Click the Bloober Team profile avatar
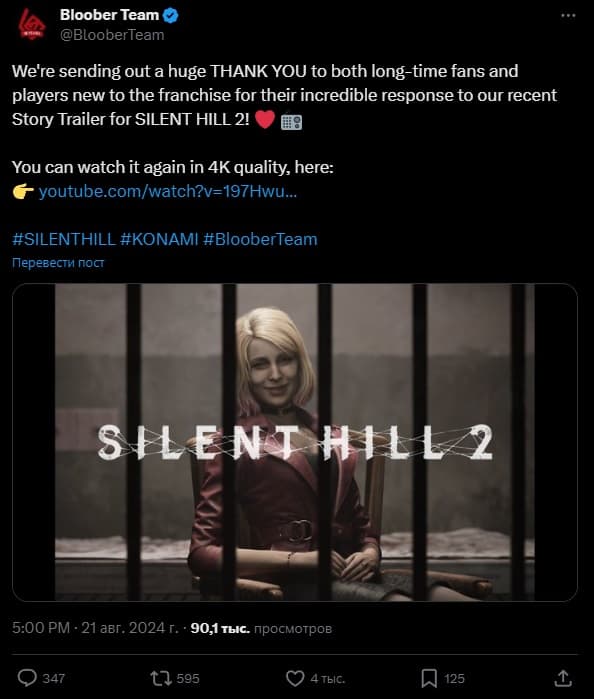Screen dimensions: 594x699 (32, 25)
